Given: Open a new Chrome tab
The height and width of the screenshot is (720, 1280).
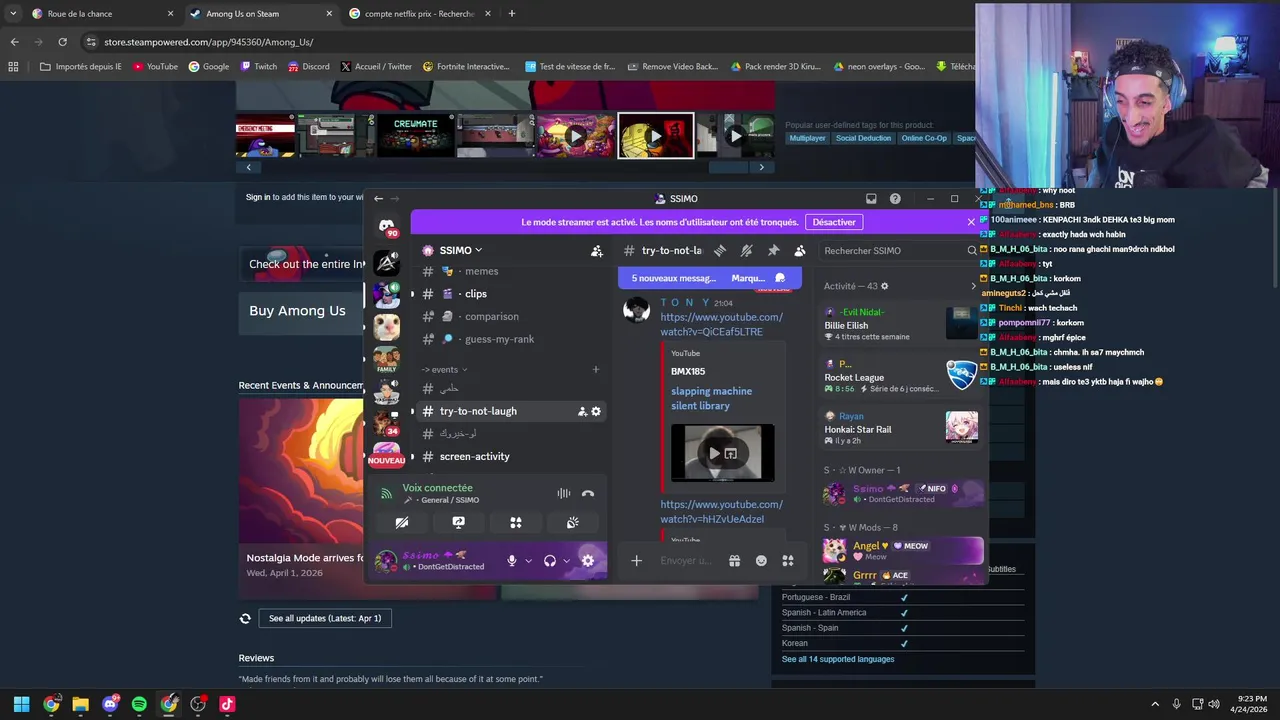Looking at the screenshot, I should click(511, 14).
